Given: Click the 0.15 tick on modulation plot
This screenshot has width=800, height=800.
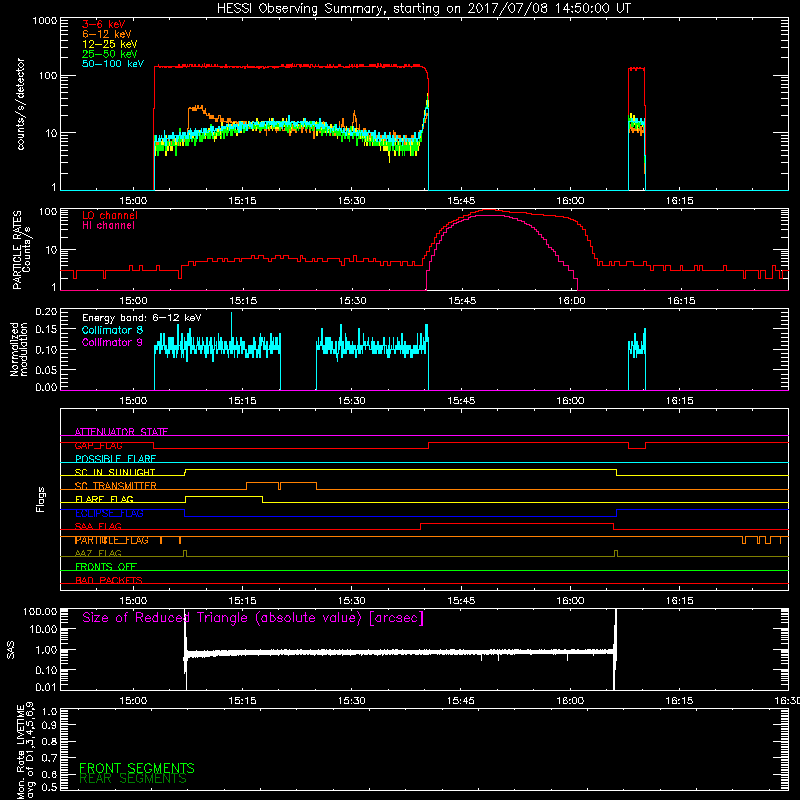Looking at the screenshot, I should (46, 330).
